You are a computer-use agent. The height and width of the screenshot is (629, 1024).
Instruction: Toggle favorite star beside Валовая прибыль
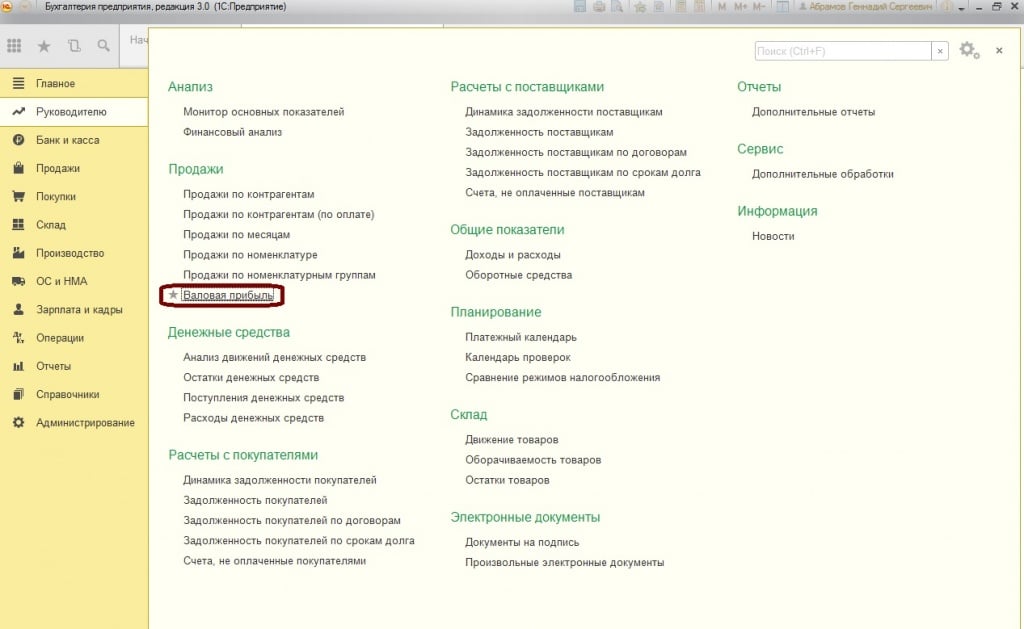coord(173,296)
